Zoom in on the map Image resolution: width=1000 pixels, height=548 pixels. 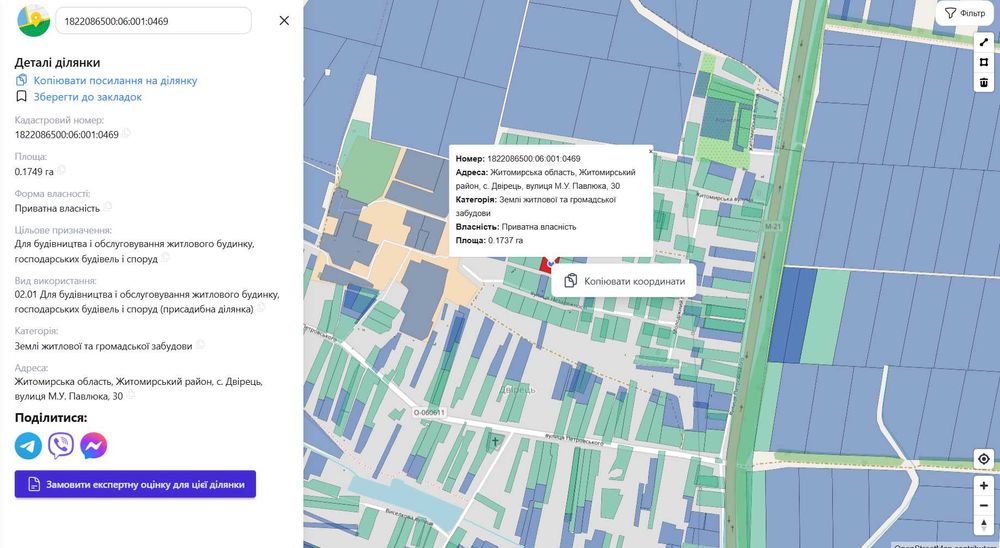984,485
